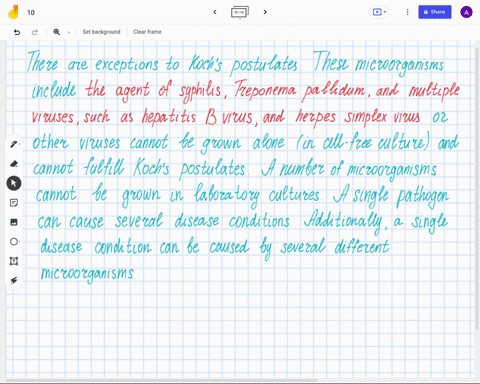Screen dimensions: 480x384
Task: Open the more options menu
Action: 407,12
